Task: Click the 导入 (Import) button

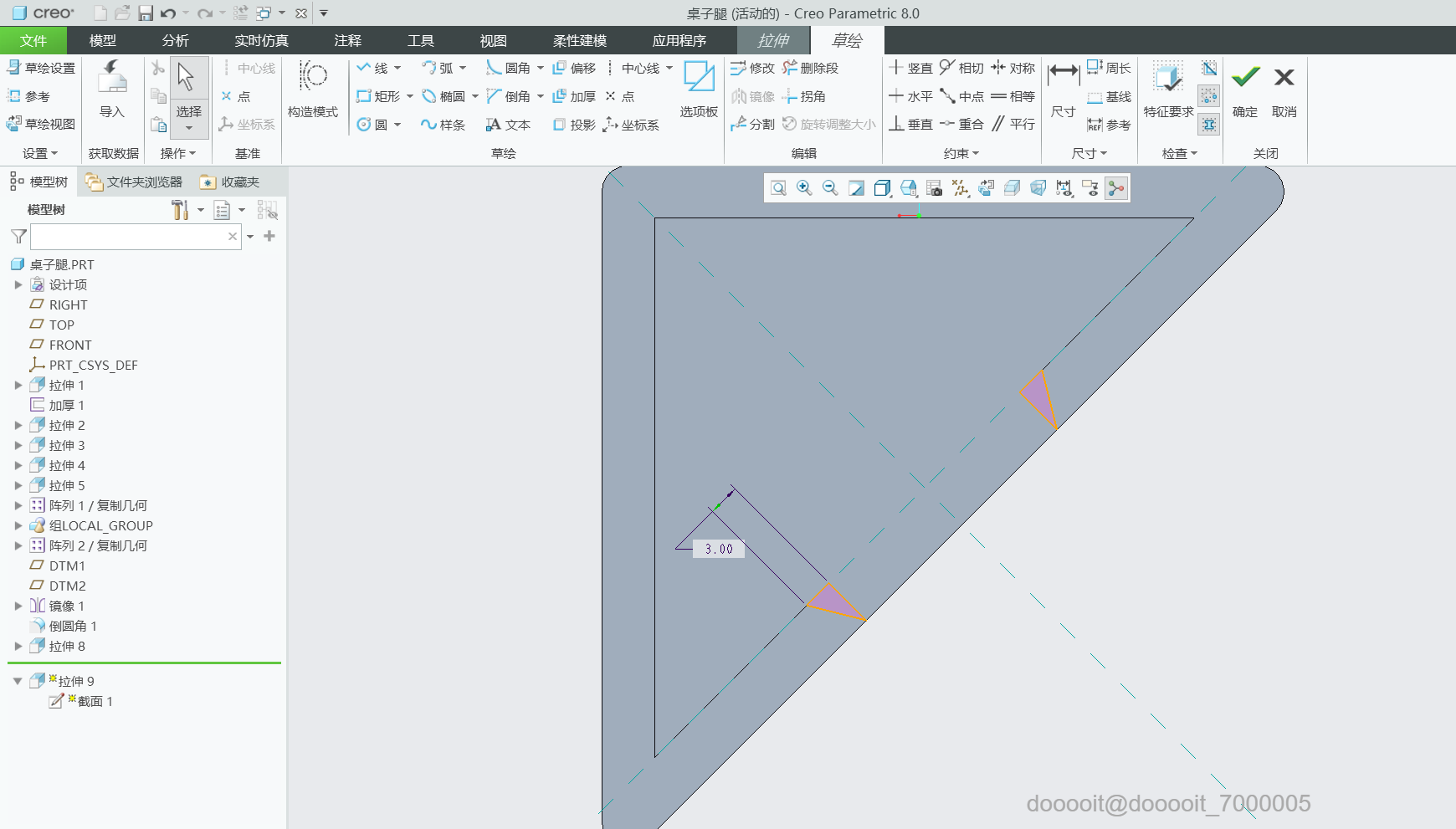Action: pyautogui.click(x=112, y=90)
